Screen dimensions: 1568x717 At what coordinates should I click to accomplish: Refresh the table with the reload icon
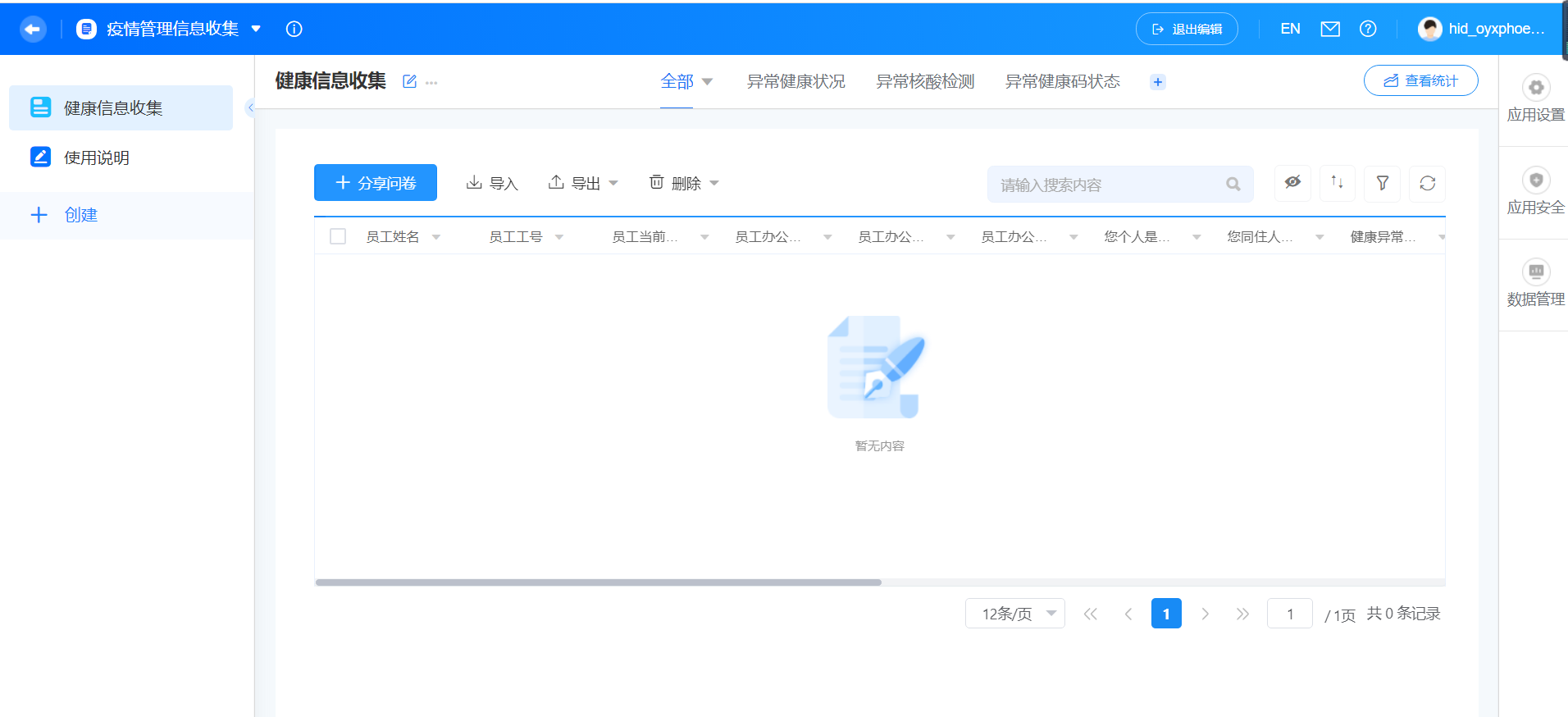tap(1428, 183)
